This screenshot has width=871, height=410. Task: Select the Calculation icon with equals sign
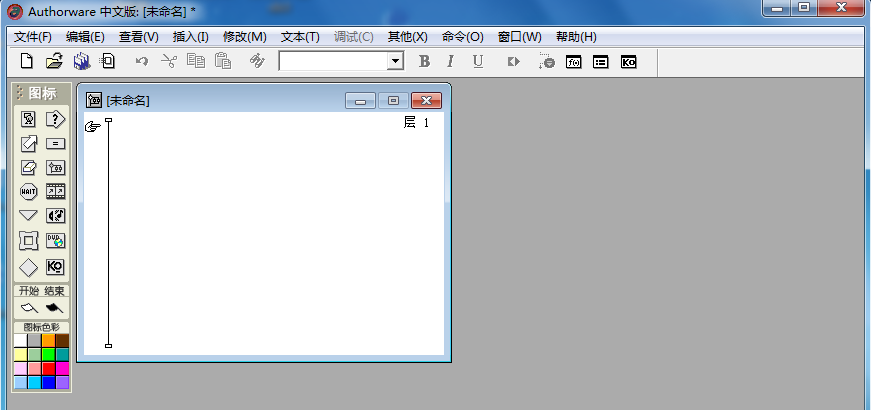pos(55,144)
